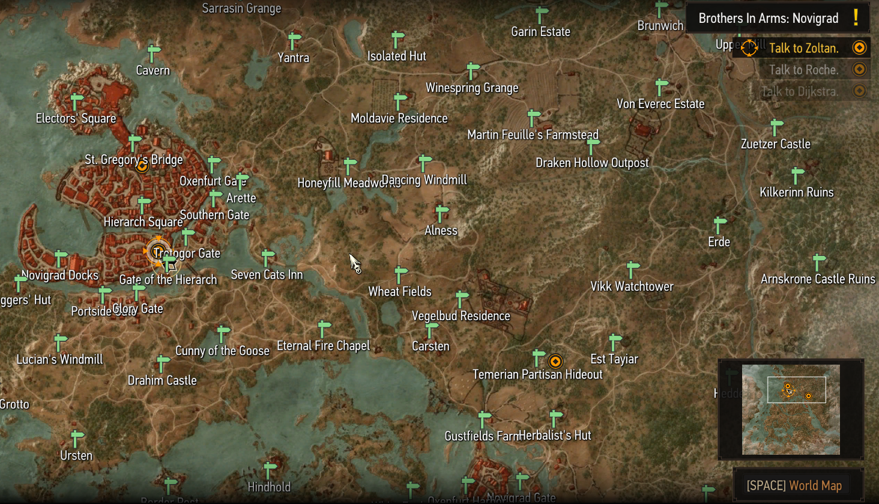Viewport: 879px width, 504px height.
Task: Choose the Vegelbud Residence signpost
Action: click(x=462, y=299)
